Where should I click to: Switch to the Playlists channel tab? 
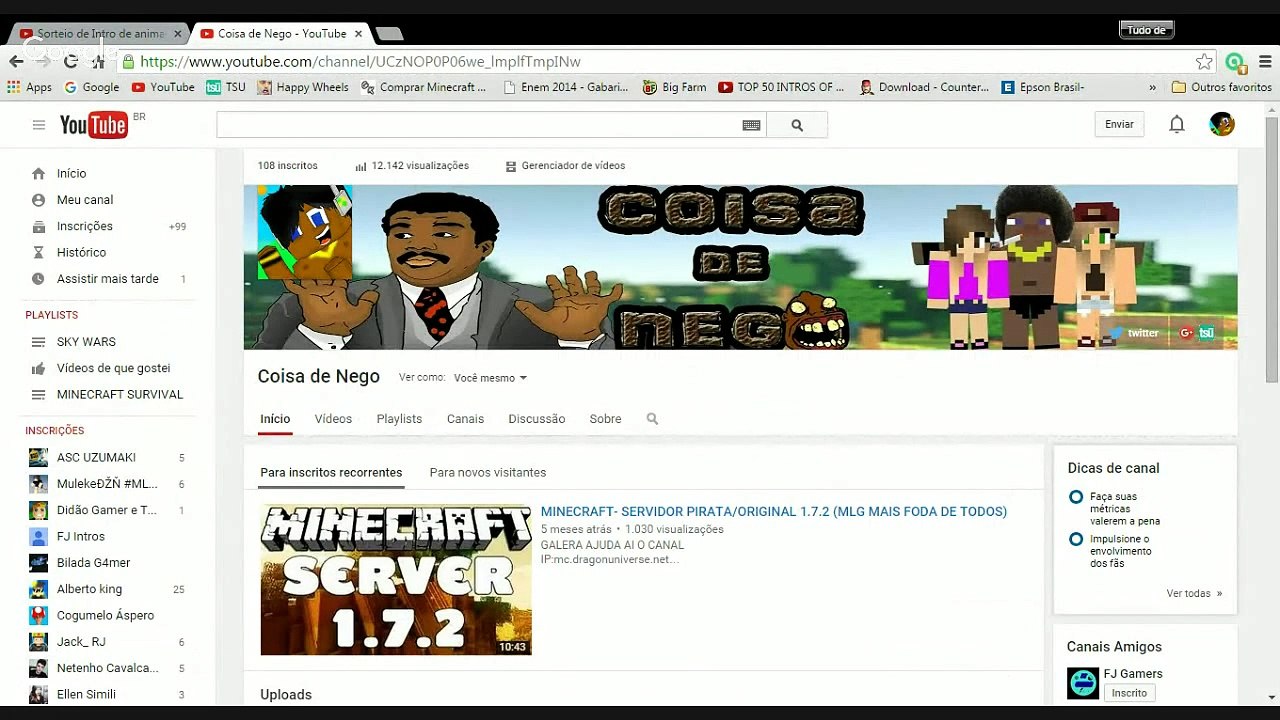pos(399,419)
